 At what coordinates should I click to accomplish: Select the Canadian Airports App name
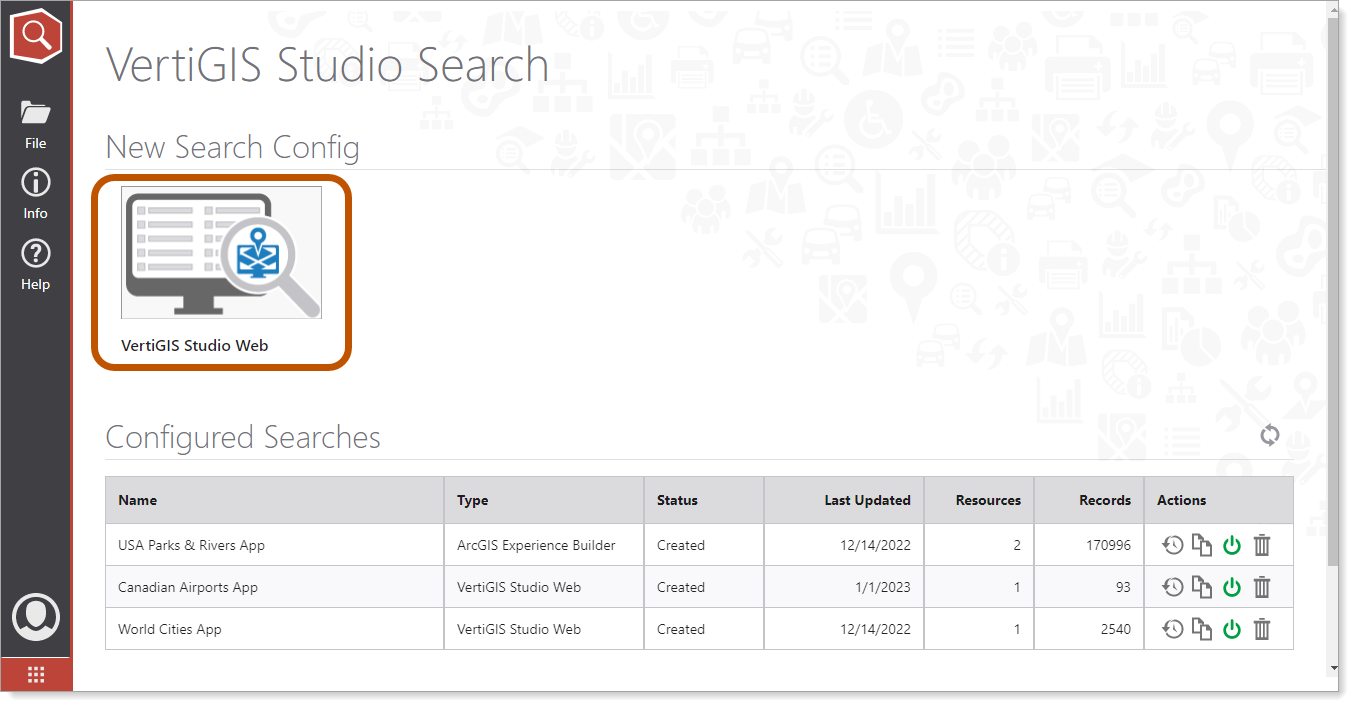click(x=188, y=587)
